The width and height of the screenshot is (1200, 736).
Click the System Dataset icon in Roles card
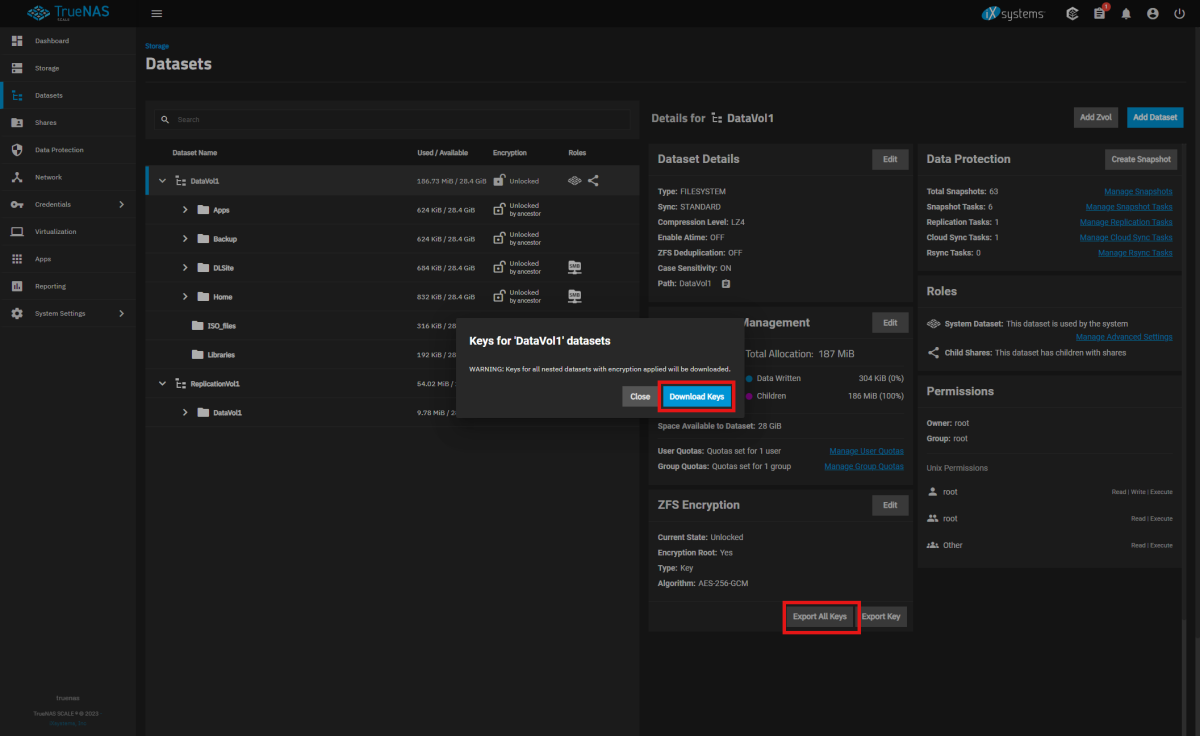click(x=933, y=324)
